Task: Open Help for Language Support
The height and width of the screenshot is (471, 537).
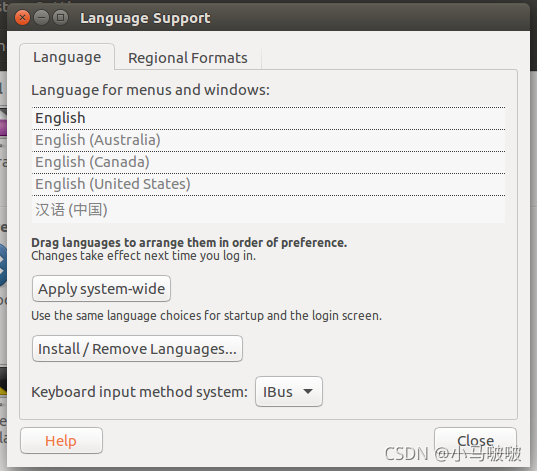Action: coord(61,441)
